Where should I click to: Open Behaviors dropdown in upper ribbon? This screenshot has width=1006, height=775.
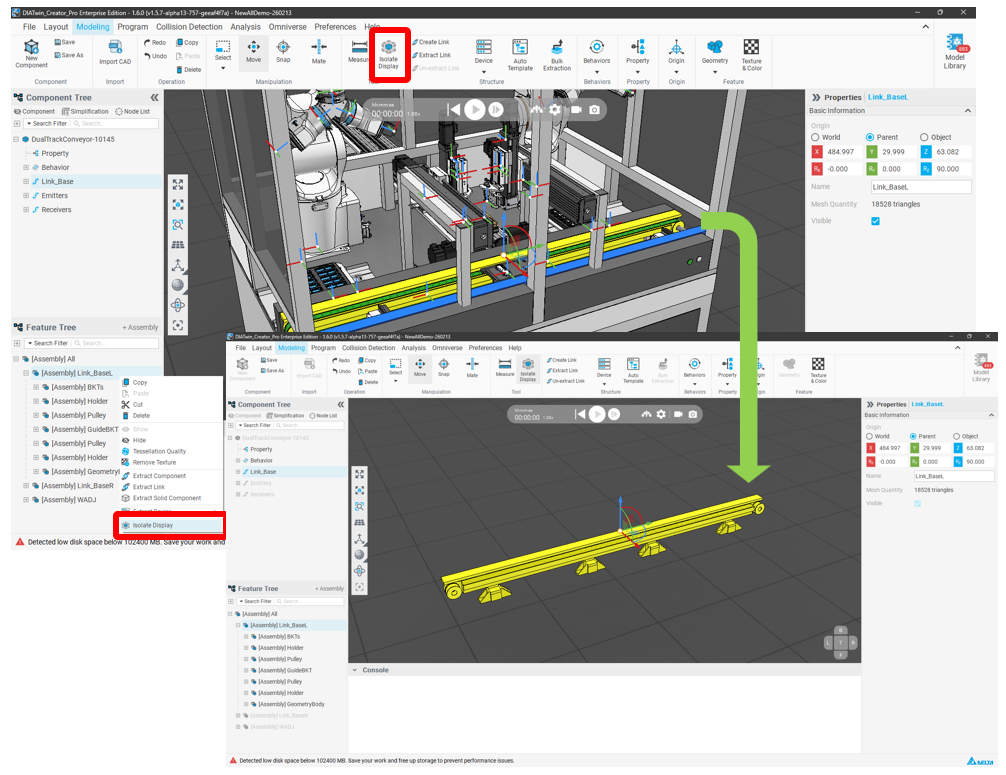point(597,71)
